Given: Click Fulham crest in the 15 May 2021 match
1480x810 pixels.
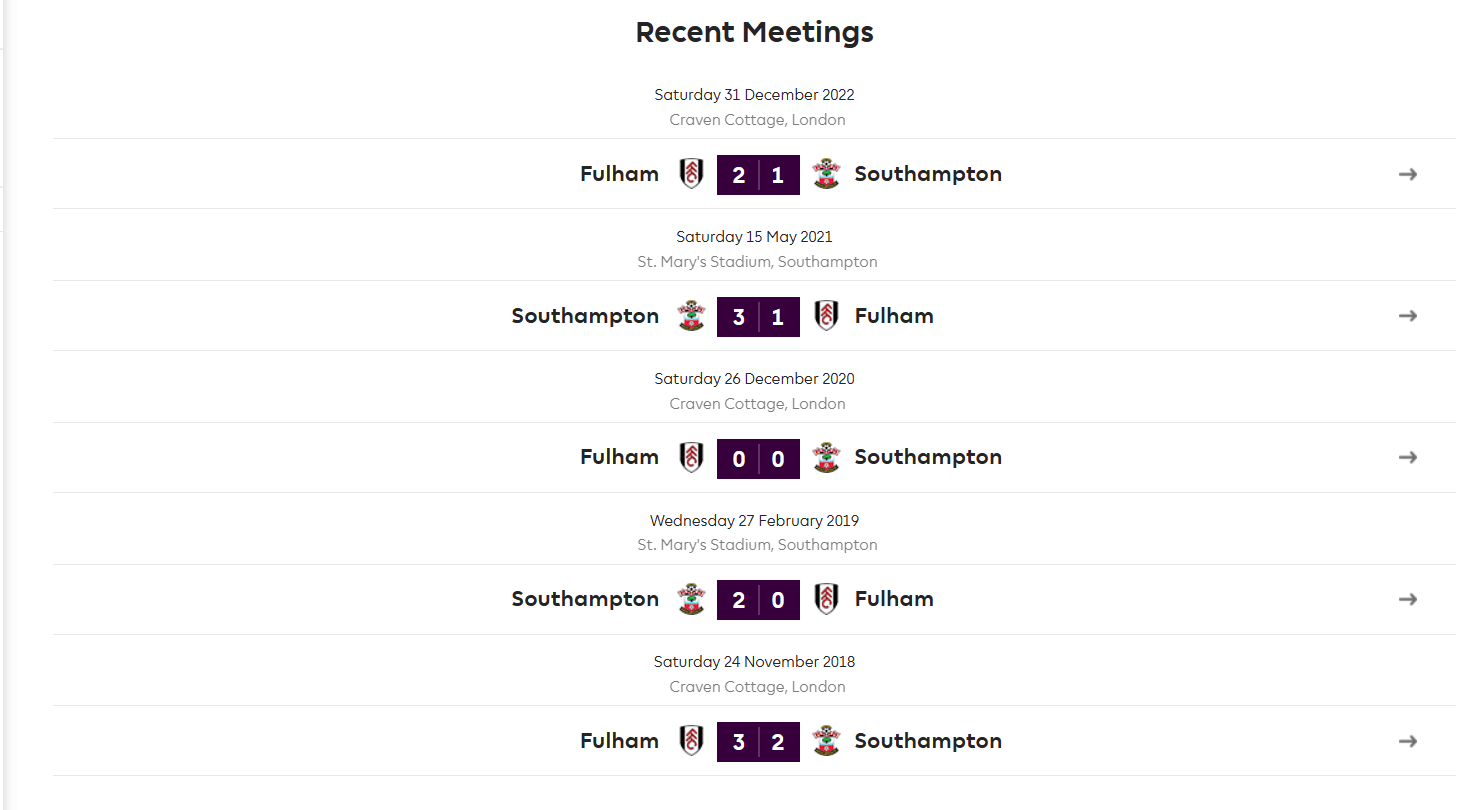Looking at the screenshot, I should click(x=826, y=316).
